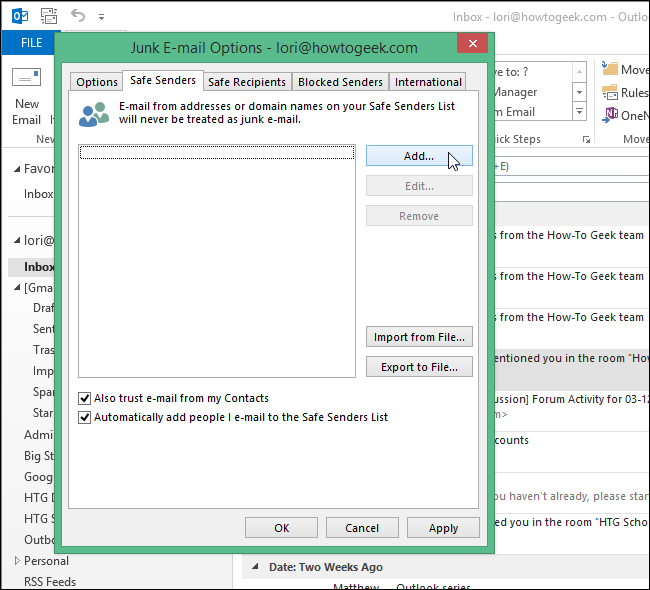Toggle Also trust e-mail from my Contacts
Screen dimensions: 650x590
[85, 398]
